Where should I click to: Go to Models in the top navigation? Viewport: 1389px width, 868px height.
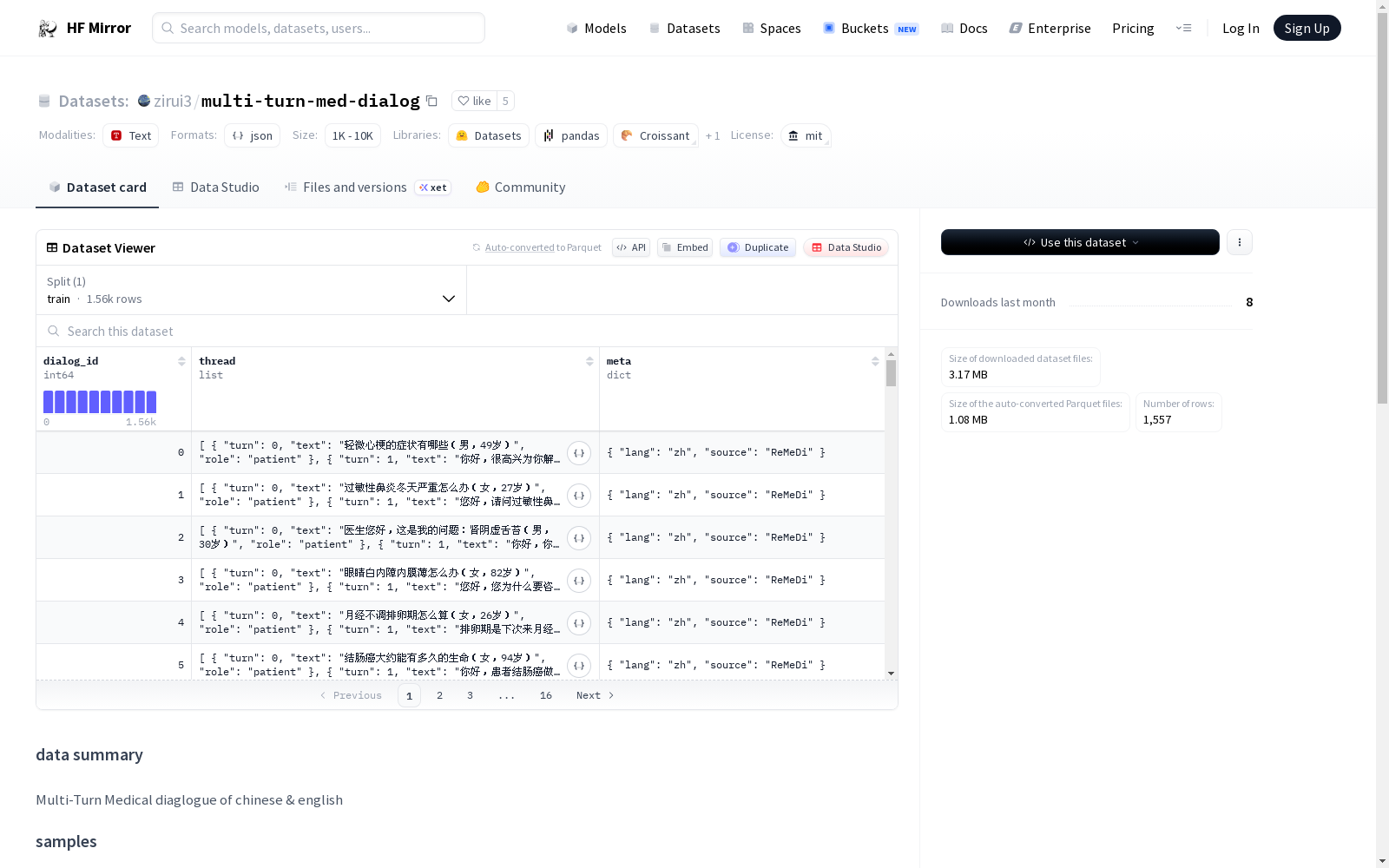(x=596, y=29)
